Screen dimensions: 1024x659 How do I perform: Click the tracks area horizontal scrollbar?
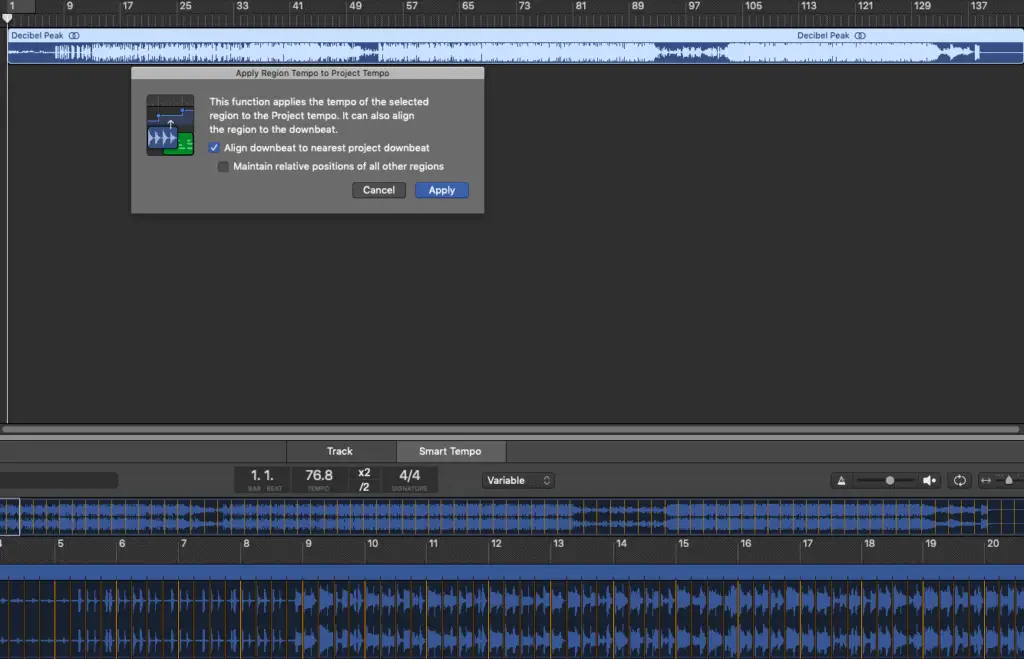click(x=511, y=429)
